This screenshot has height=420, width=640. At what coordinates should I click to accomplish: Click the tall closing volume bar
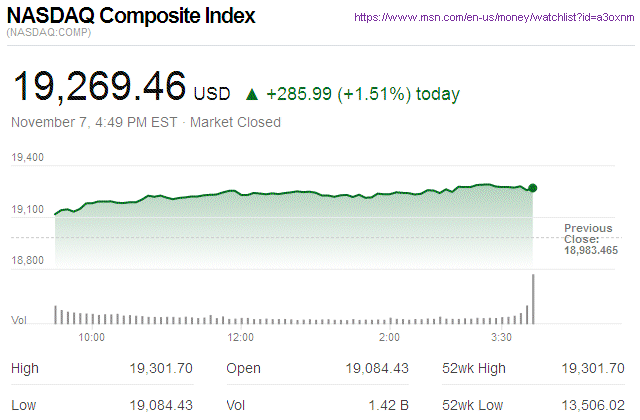click(534, 299)
